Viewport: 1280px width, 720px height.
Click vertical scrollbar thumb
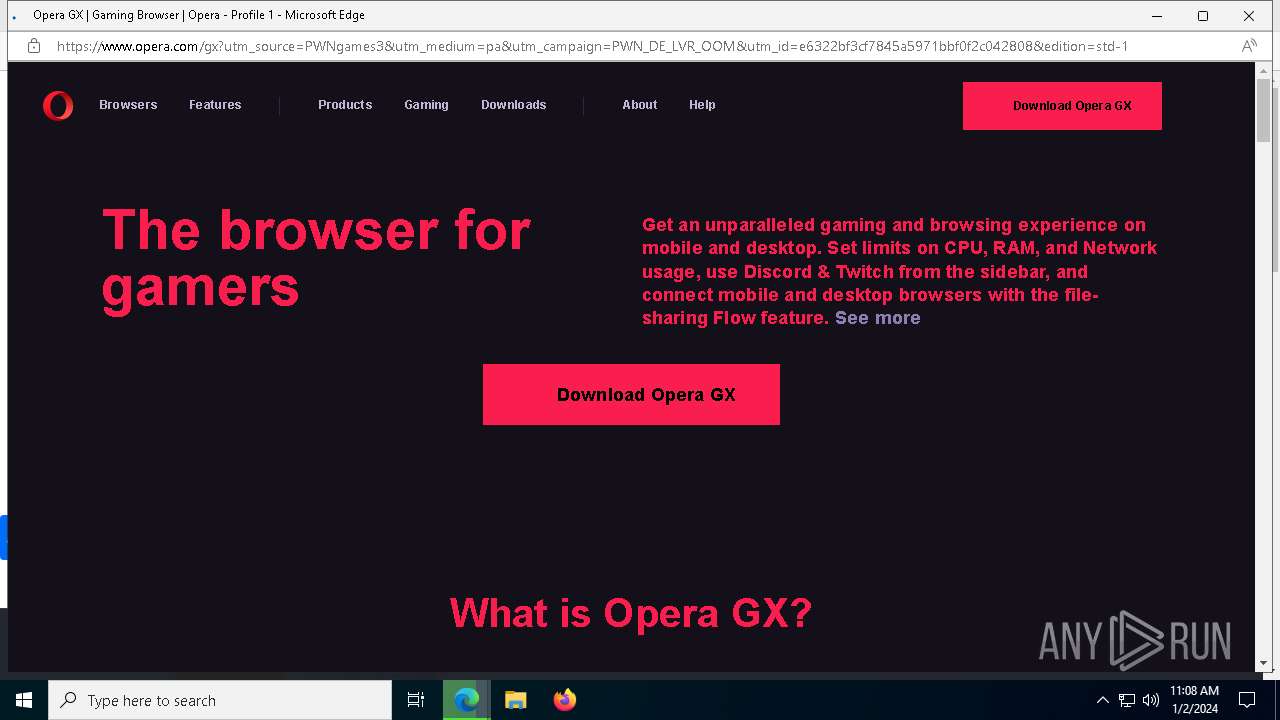pyautogui.click(x=1263, y=111)
